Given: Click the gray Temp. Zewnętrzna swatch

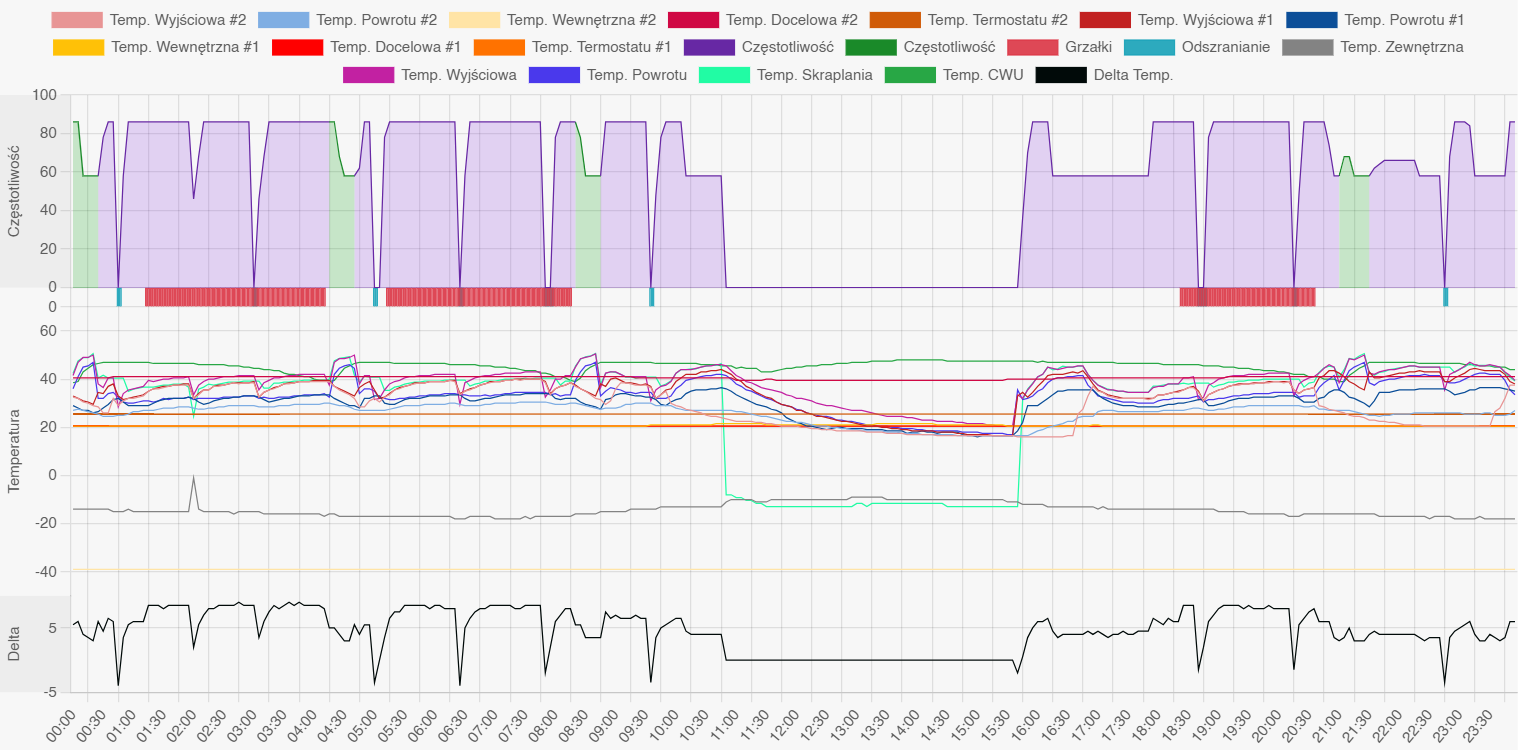Looking at the screenshot, I should pyautogui.click(x=1307, y=47).
